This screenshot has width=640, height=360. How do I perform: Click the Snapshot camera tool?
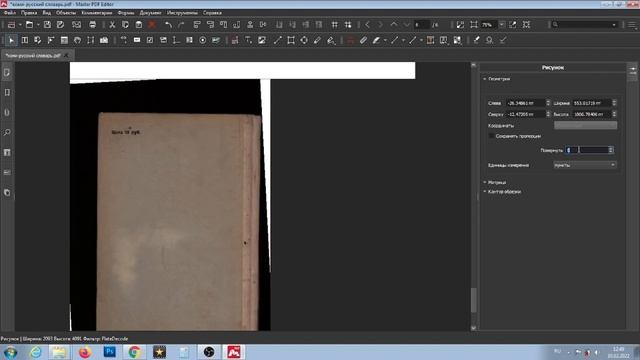[x=104, y=40]
